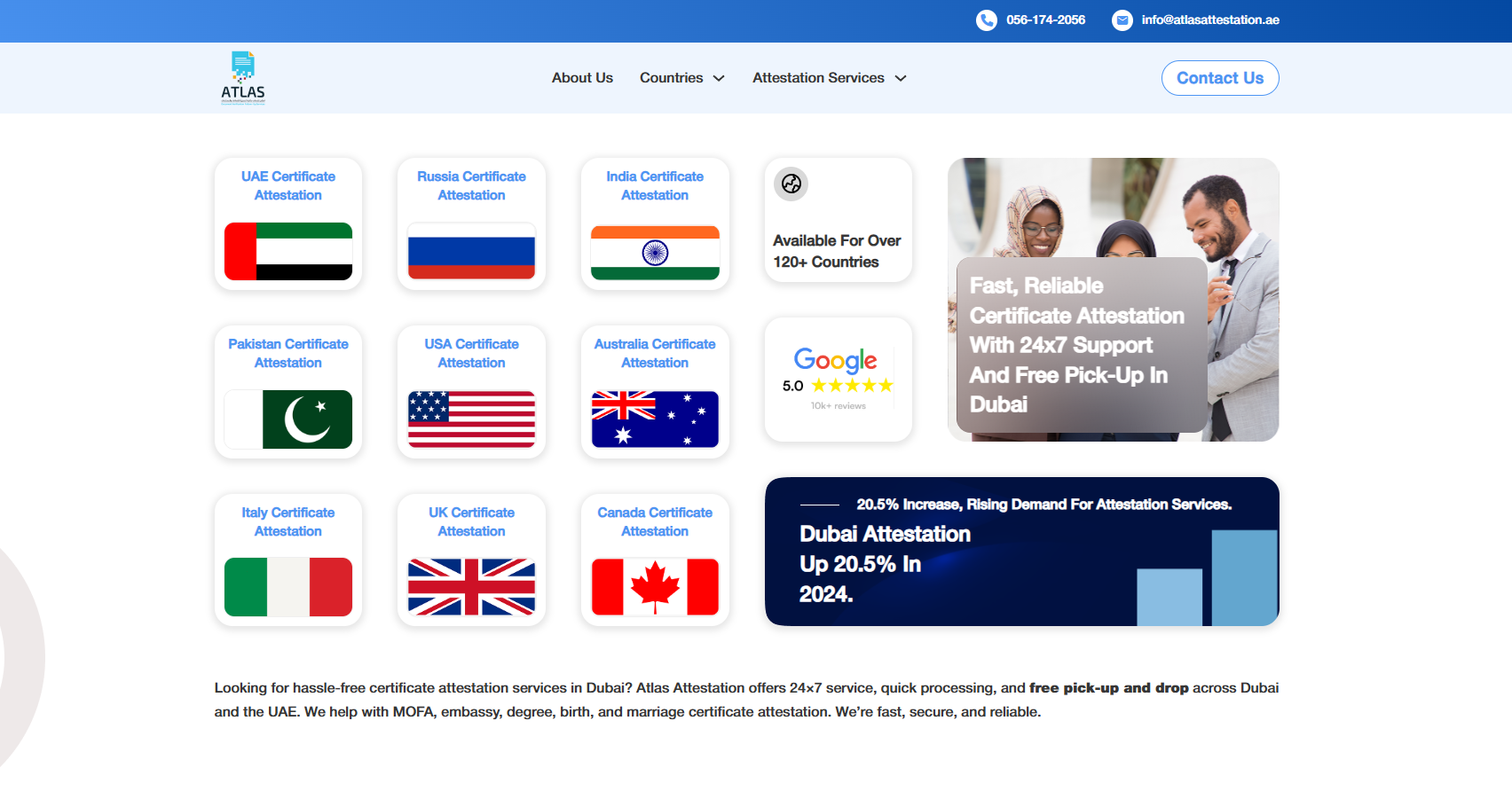Click the UAE flag image
The width and height of the screenshot is (1512, 799).
click(x=288, y=252)
